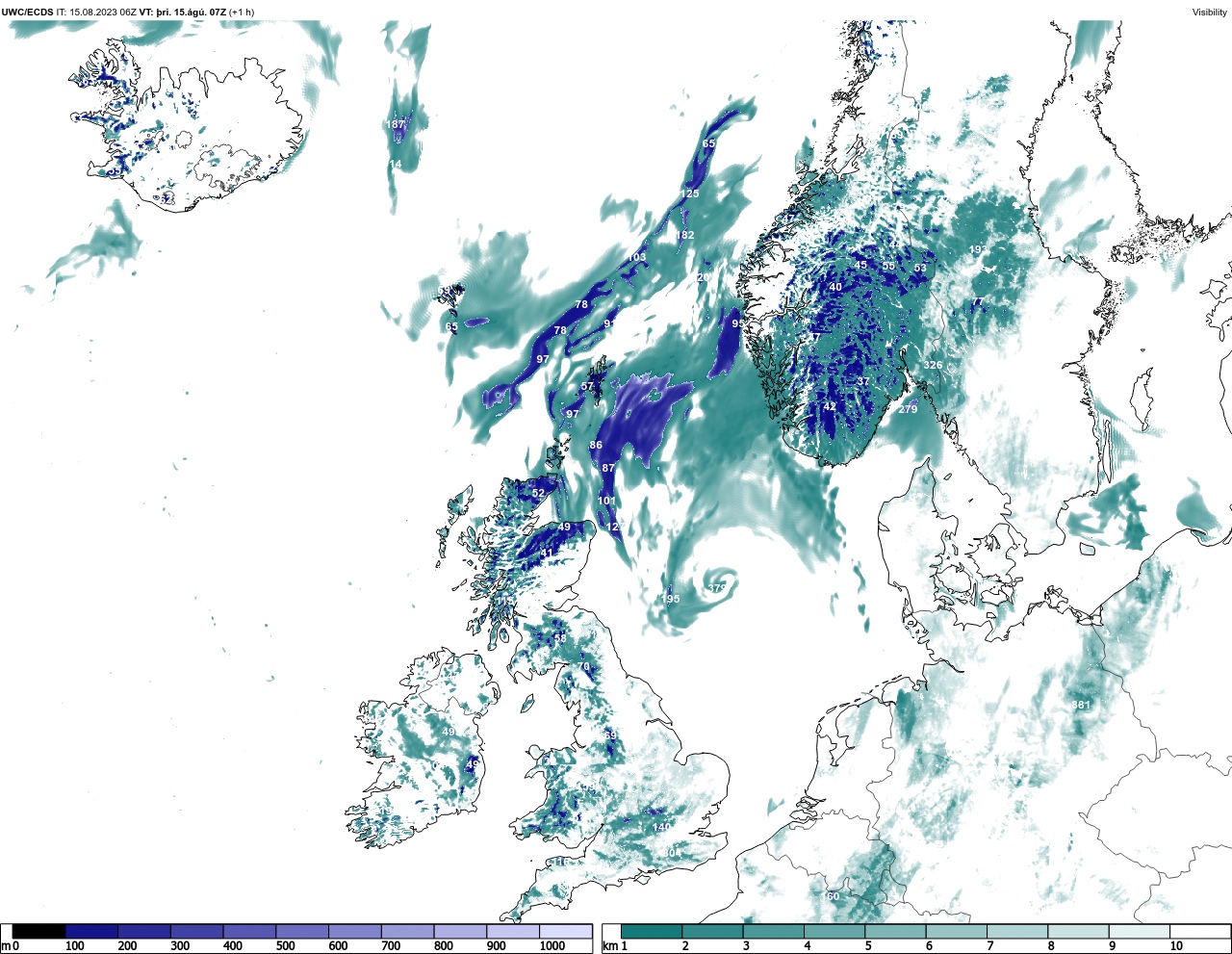
Task: Click the map value '193' over Sweden
Action: pos(977,249)
